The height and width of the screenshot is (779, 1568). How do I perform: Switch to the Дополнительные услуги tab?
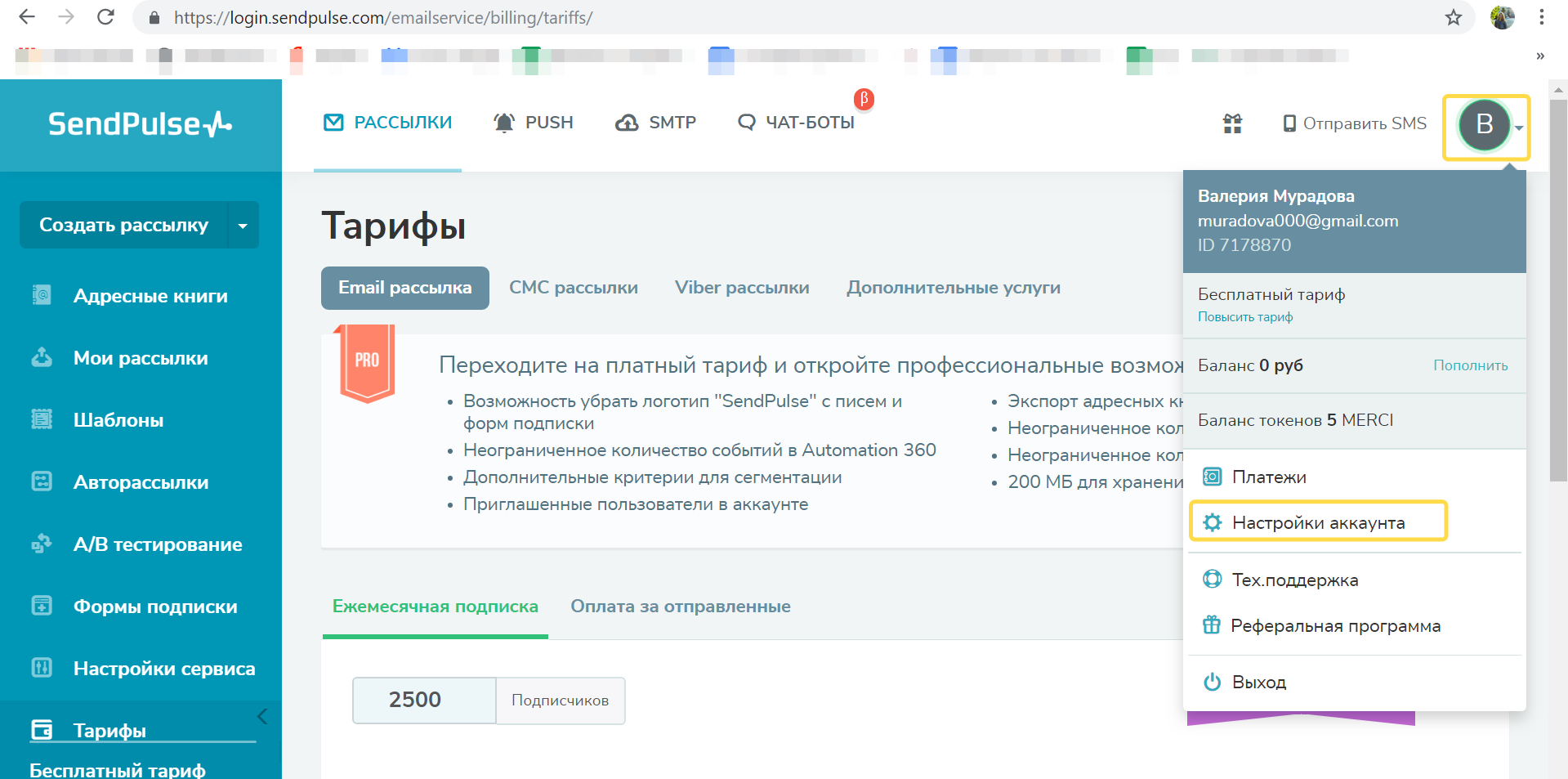point(954,288)
